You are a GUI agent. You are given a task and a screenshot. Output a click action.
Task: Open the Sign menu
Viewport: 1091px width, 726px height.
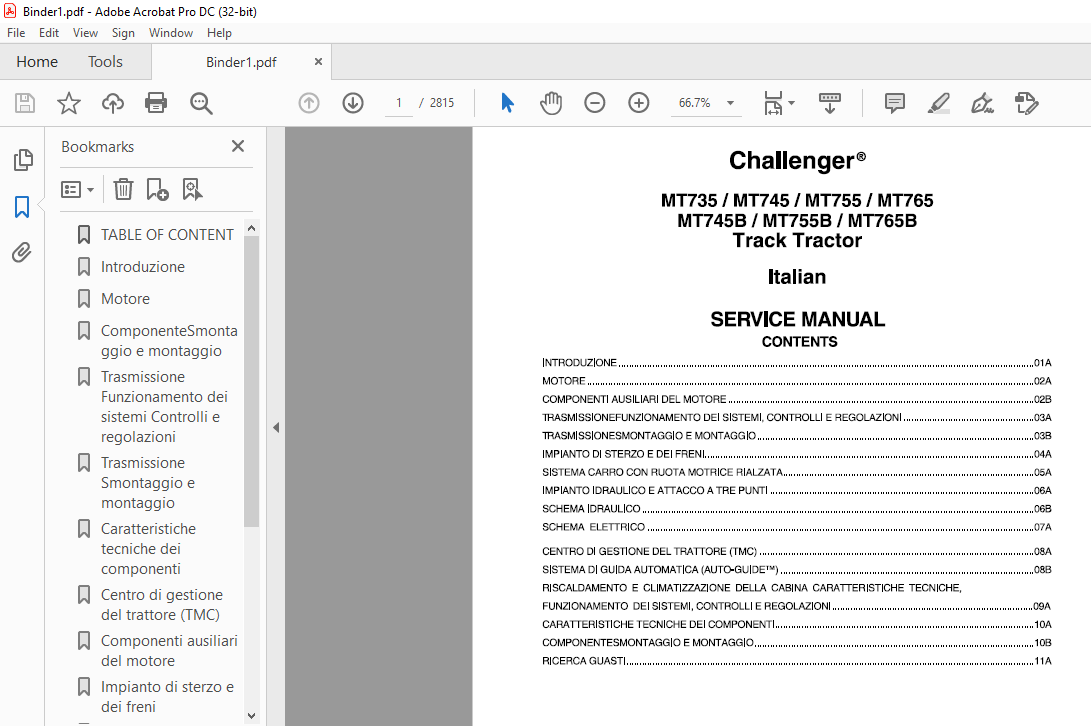(x=123, y=33)
